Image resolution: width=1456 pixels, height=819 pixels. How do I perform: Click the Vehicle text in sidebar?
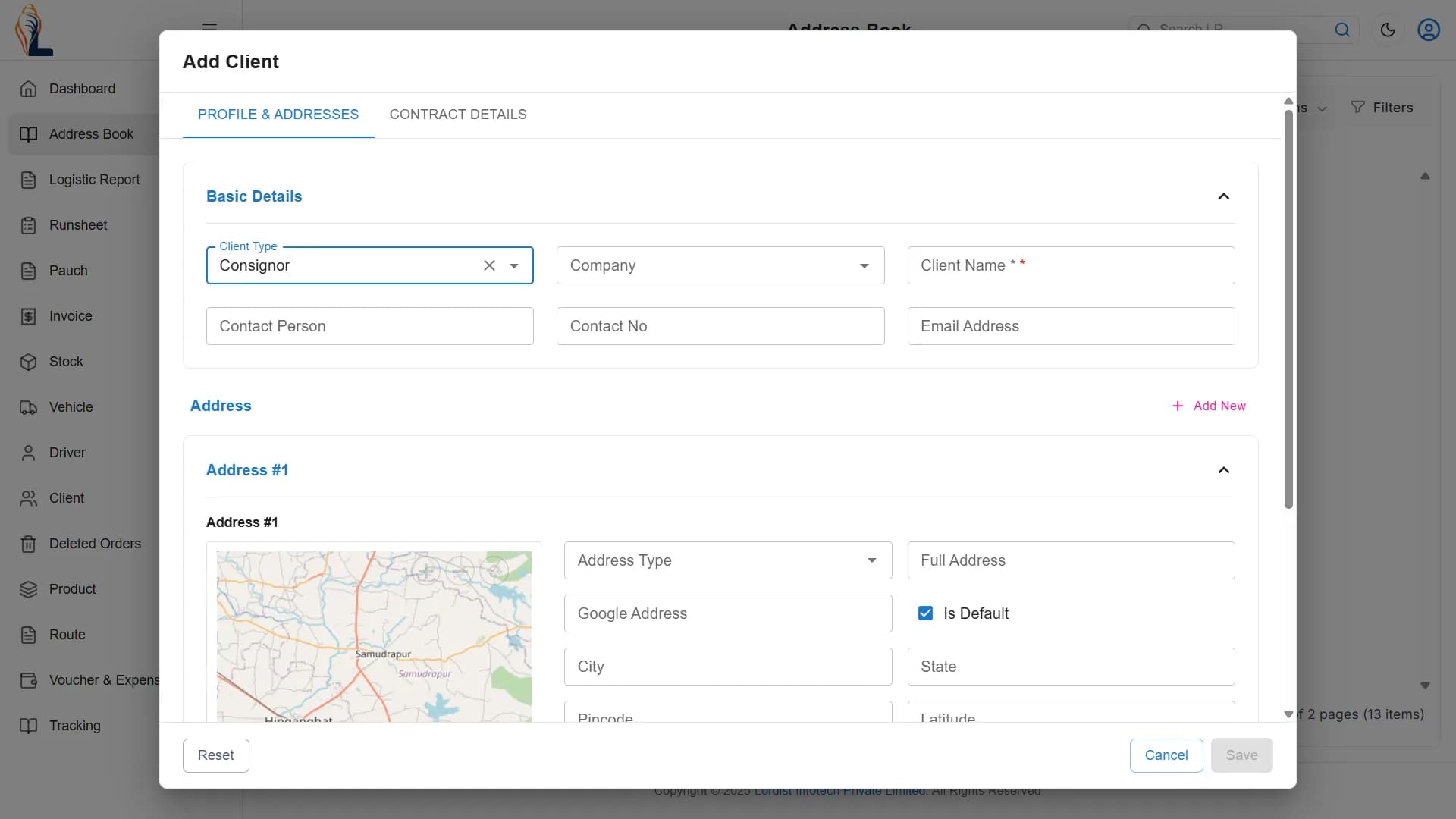click(71, 407)
